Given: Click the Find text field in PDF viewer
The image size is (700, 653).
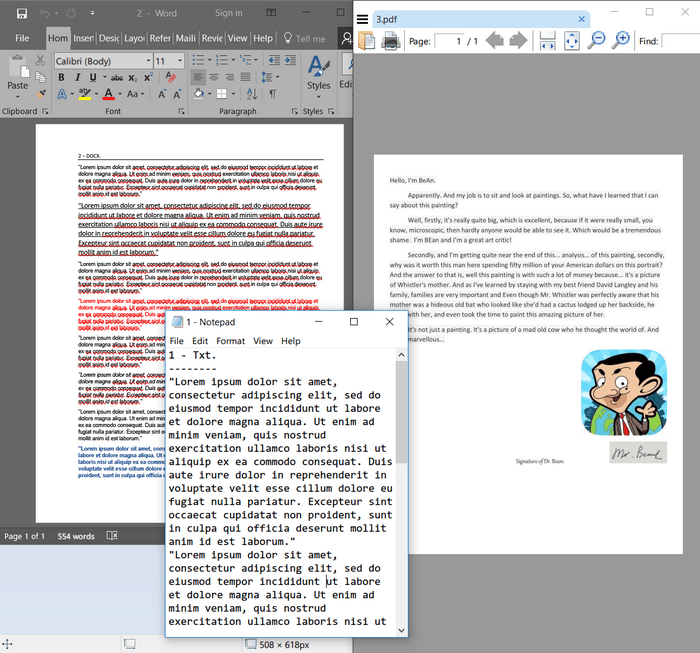Looking at the screenshot, I should click(x=680, y=41).
